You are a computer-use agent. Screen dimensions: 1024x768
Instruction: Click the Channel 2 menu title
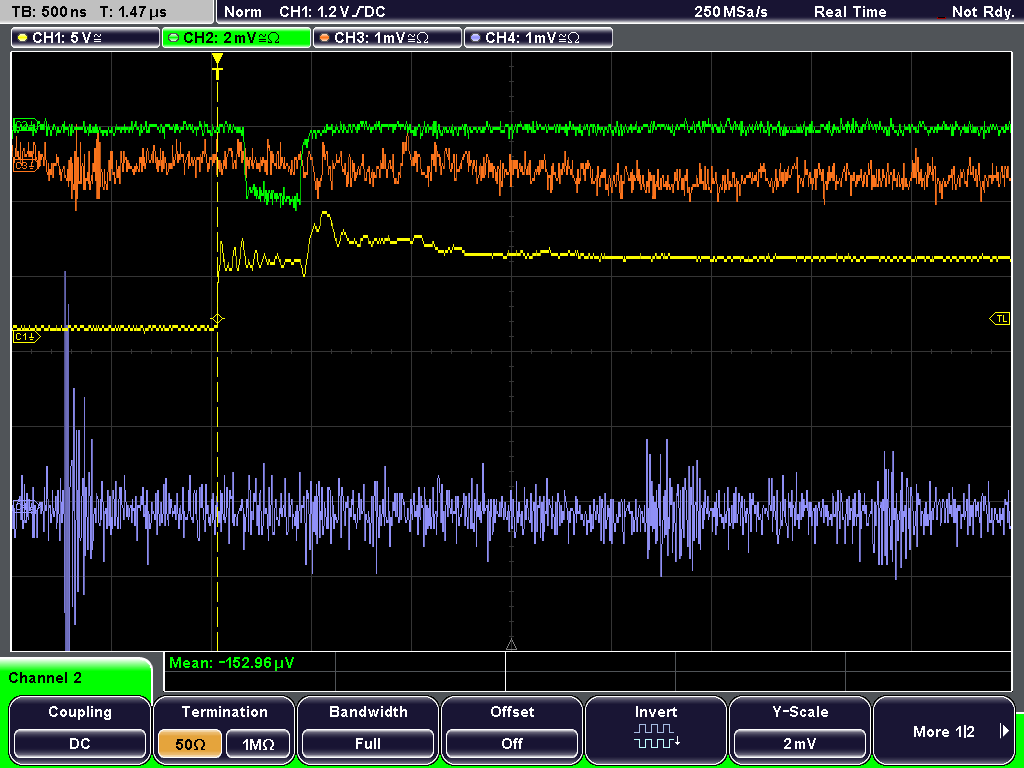[x=45, y=678]
